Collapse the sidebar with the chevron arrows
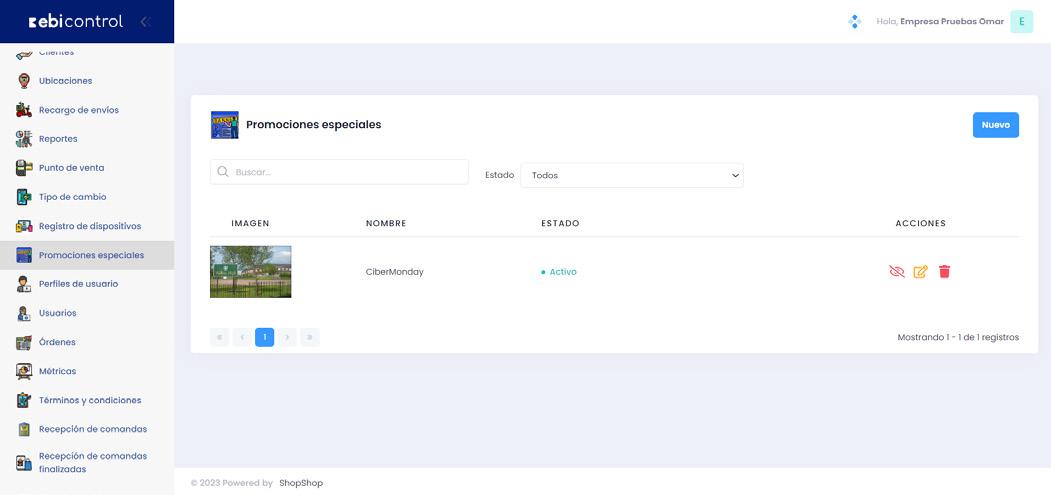Viewport: 1051px width, 495px height. (x=145, y=21)
